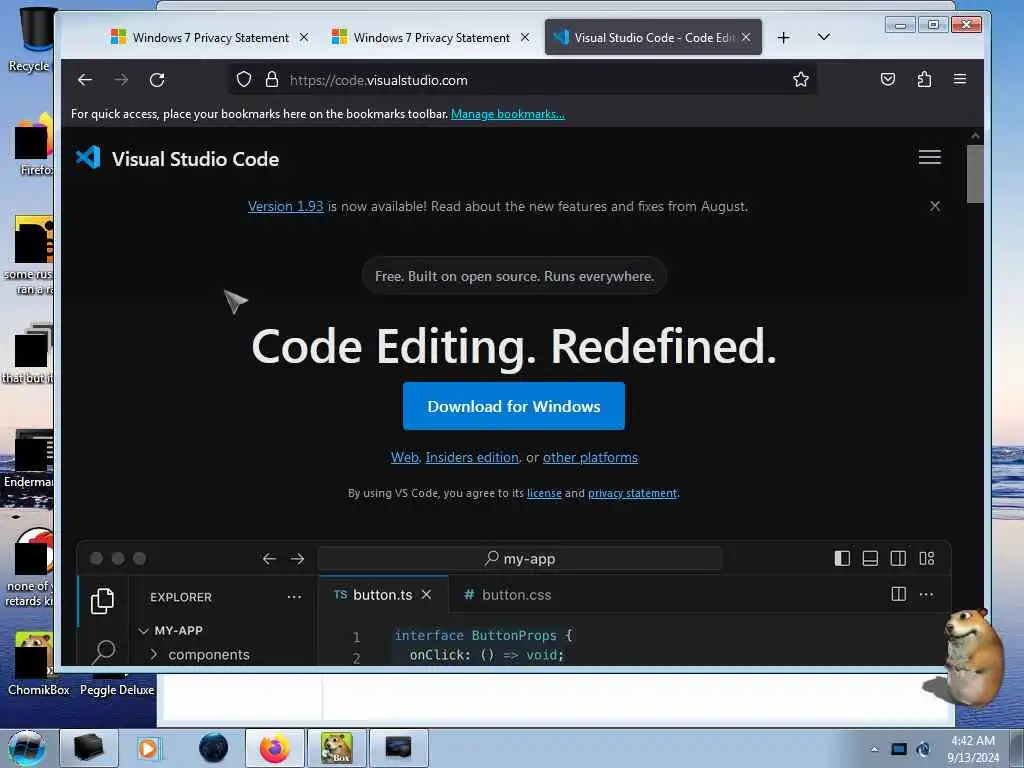Switch to second Windows 7 Privacy Statement tab

[x=431, y=38]
